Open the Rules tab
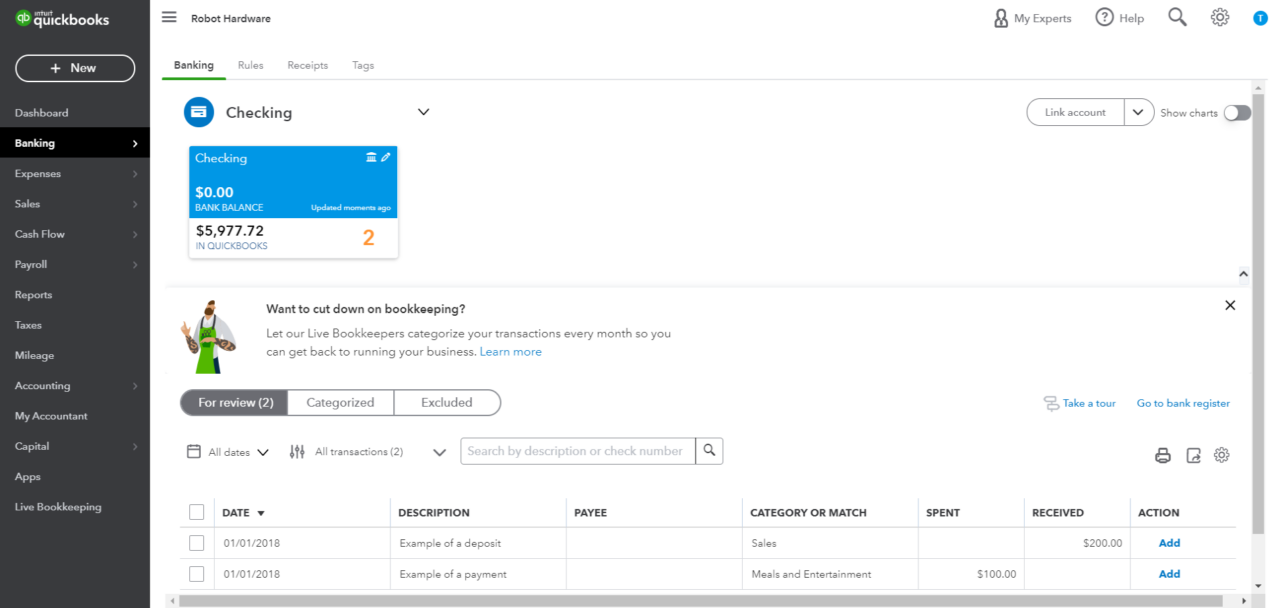Screen dimensions: 1280x608 pyautogui.click(x=250, y=64)
